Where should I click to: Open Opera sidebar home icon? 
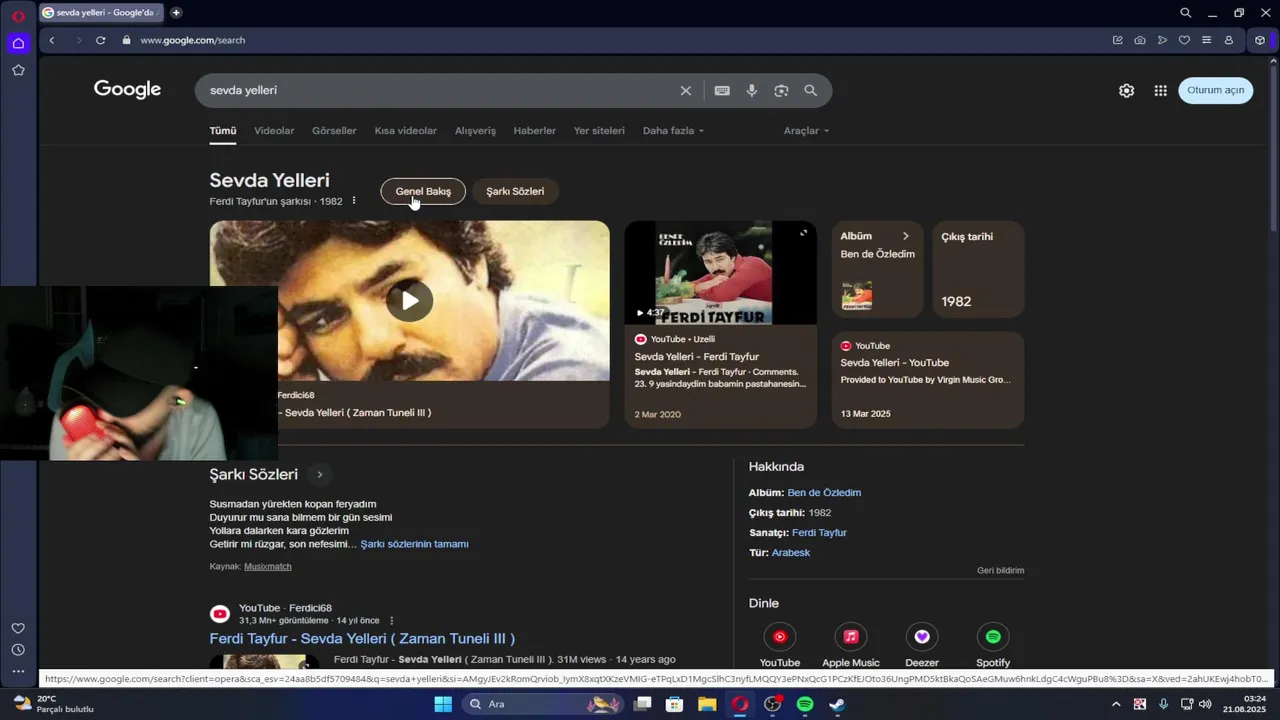[18, 43]
